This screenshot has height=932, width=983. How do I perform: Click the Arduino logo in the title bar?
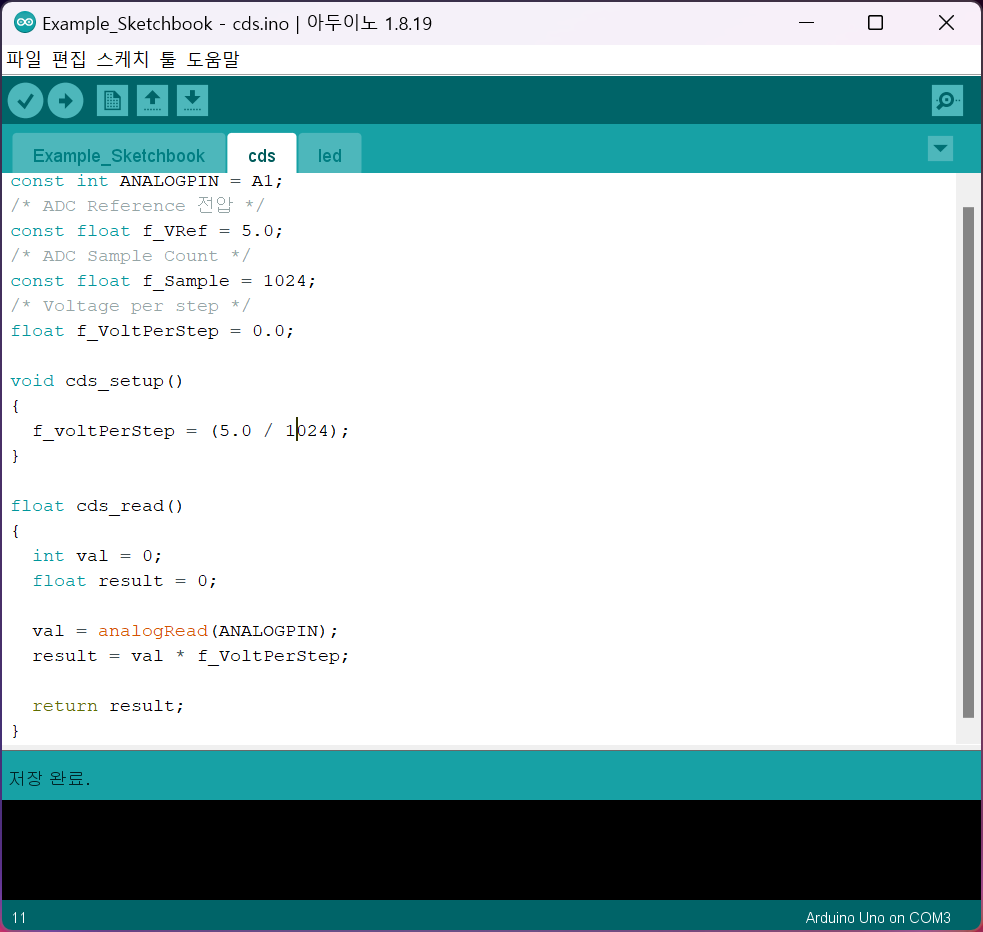pyautogui.click(x=25, y=23)
